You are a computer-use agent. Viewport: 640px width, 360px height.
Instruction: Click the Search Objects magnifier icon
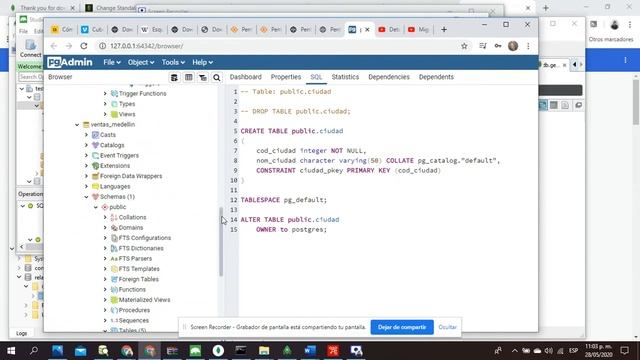[x=217, y=77]
